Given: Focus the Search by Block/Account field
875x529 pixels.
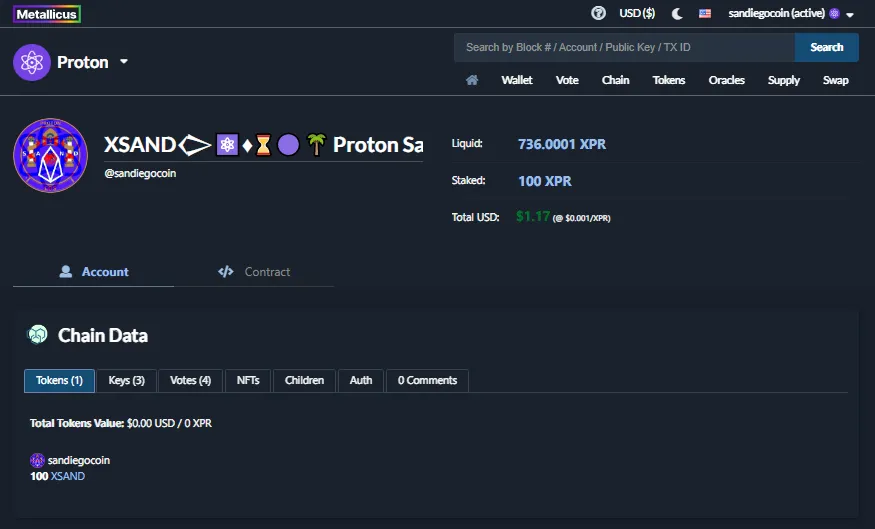Looking at the screenshot, I should point(624,47).
